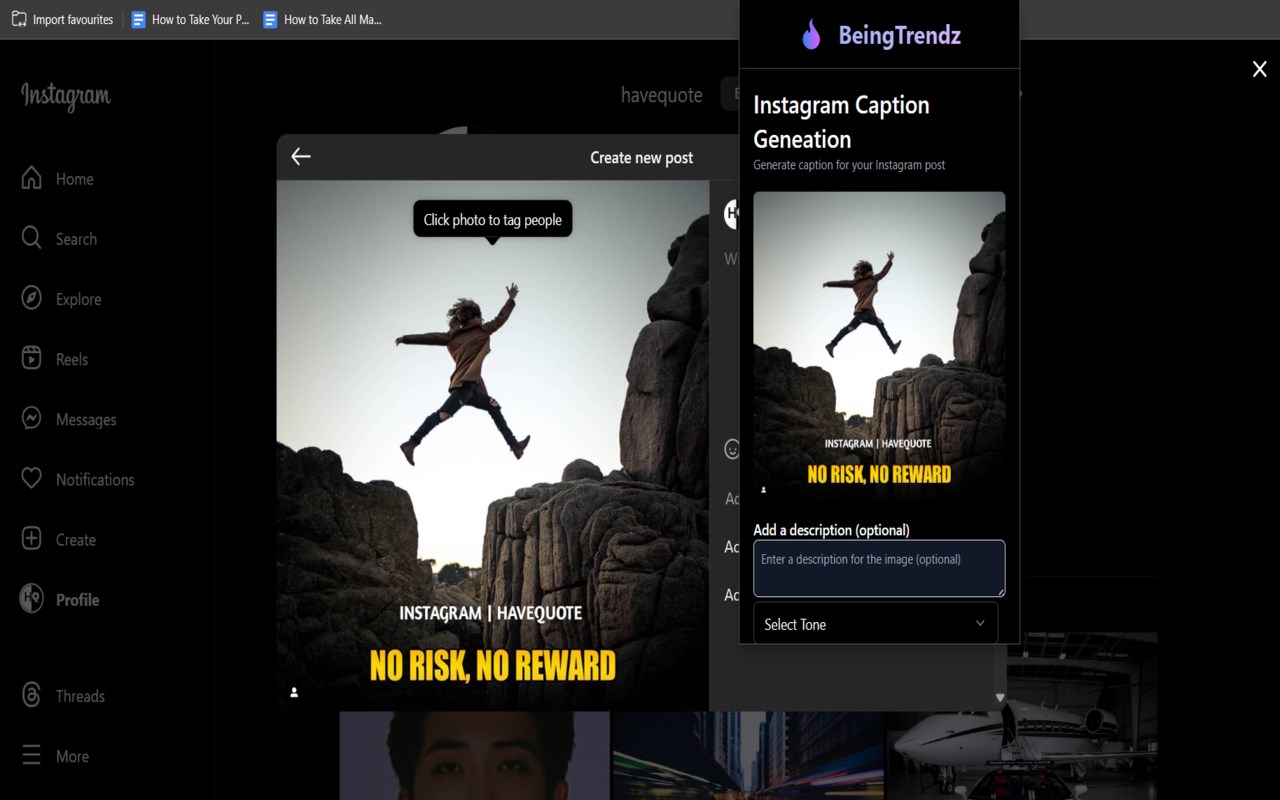This screenshot has width=1280, height=800.
Task: Click the 'Messages' label in sidebar
Action: click(x=86, y=419)
